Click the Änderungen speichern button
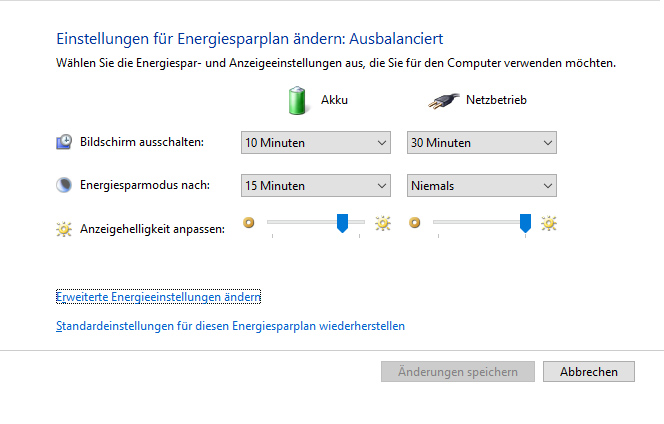 point(458,372)
